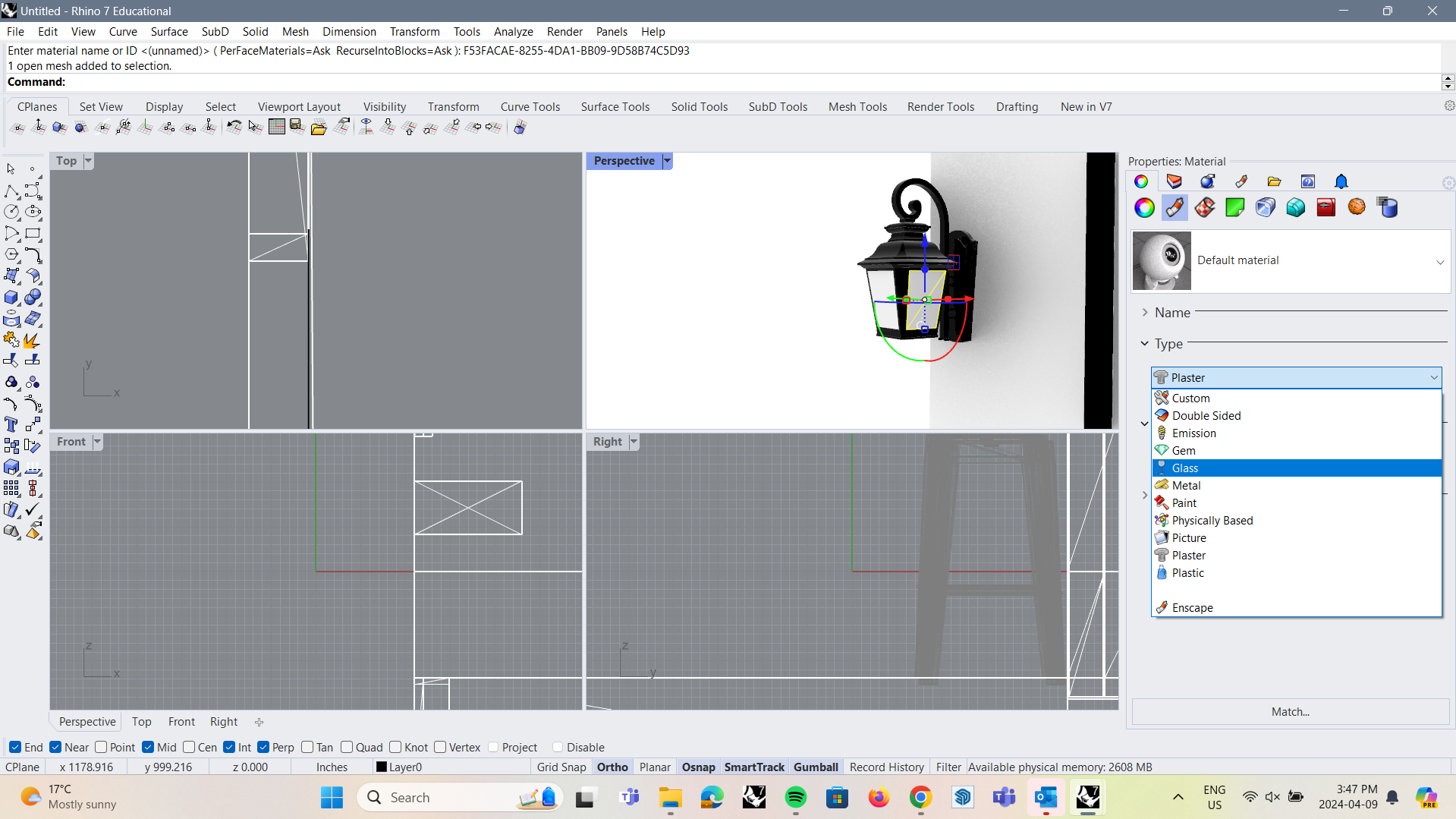Toggle Ortho mode in the status bar
Screen dimensions: 1456x819
[612, 767]
